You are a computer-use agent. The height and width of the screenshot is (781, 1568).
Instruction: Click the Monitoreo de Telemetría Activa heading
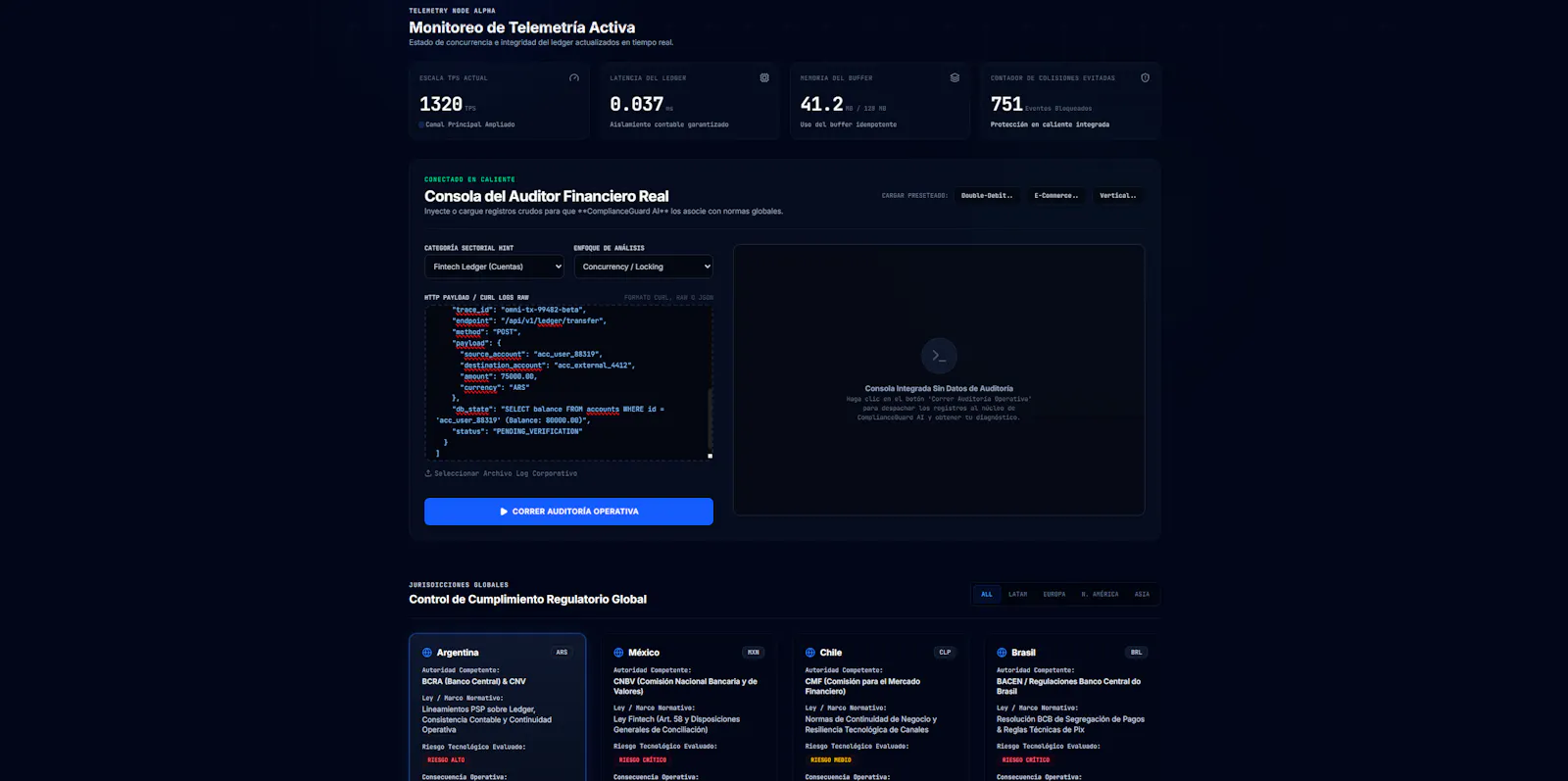(x=522, y=27)
